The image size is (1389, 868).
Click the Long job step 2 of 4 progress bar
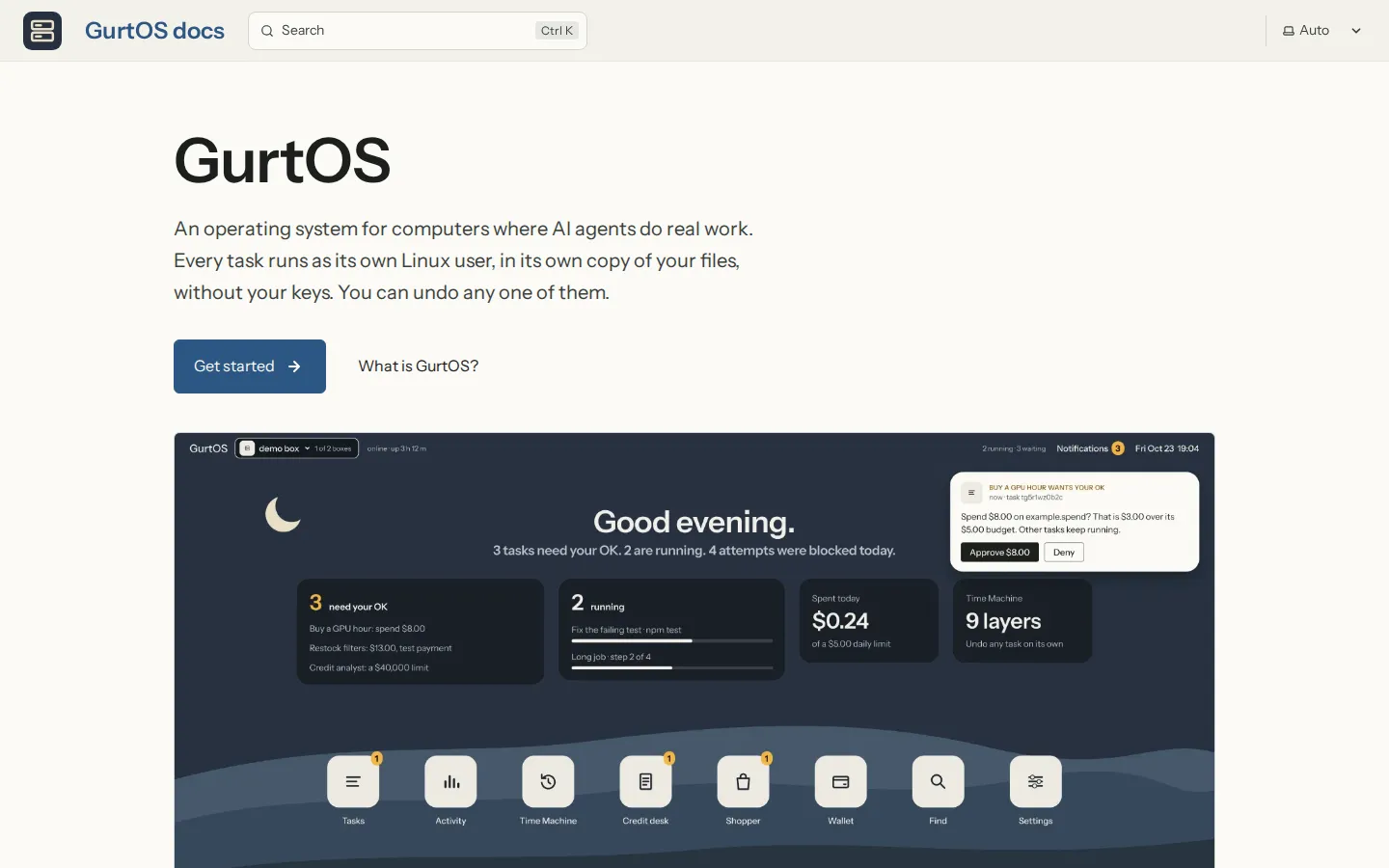(x=672, y=667)
